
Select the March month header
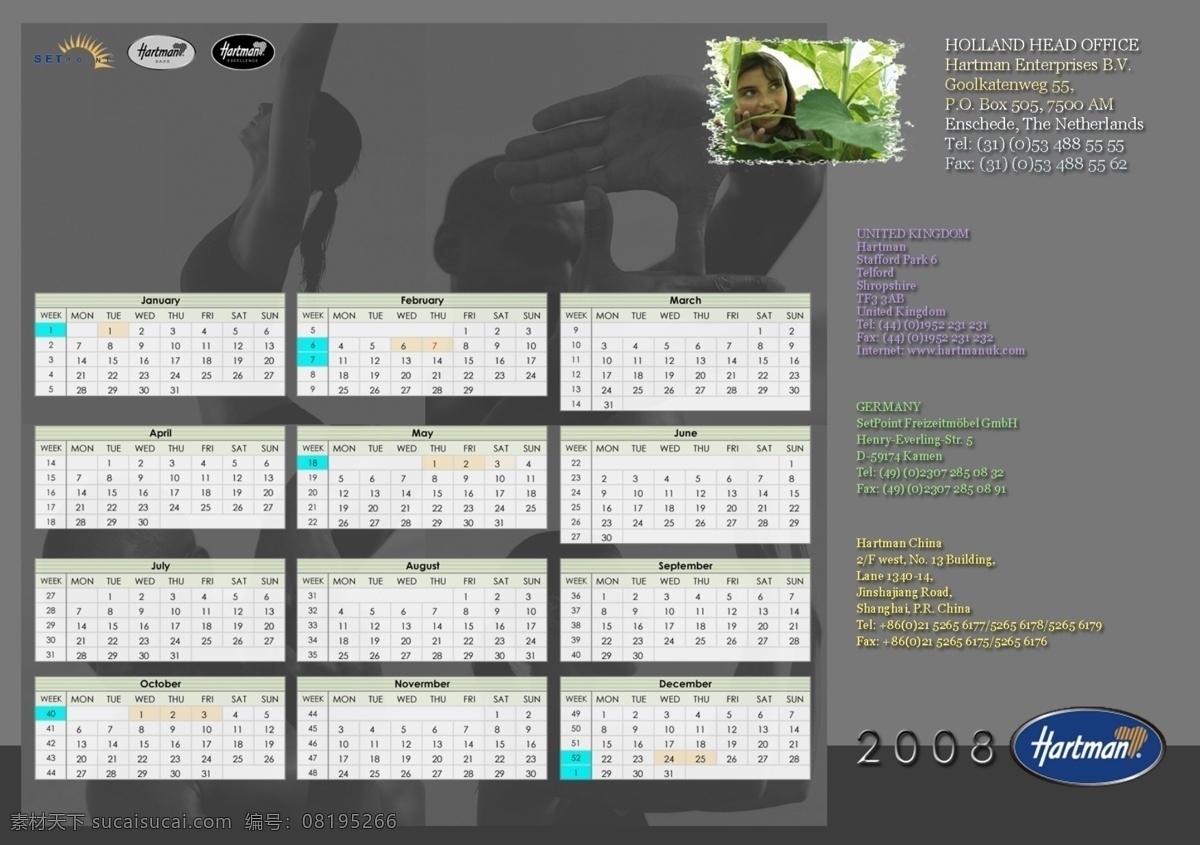(685, 300)
